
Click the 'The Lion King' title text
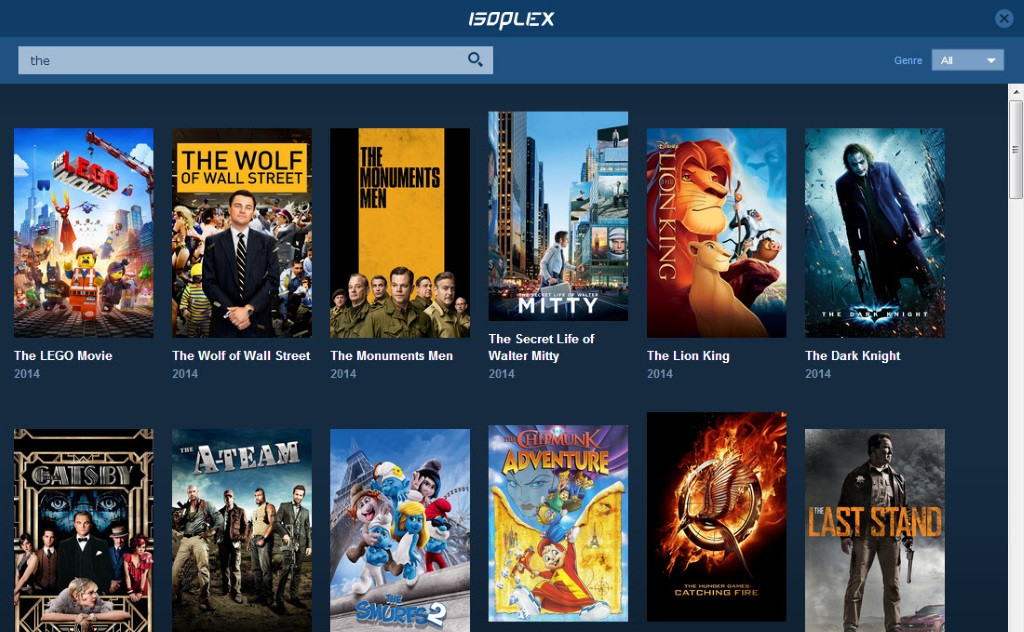pos(688,356)
